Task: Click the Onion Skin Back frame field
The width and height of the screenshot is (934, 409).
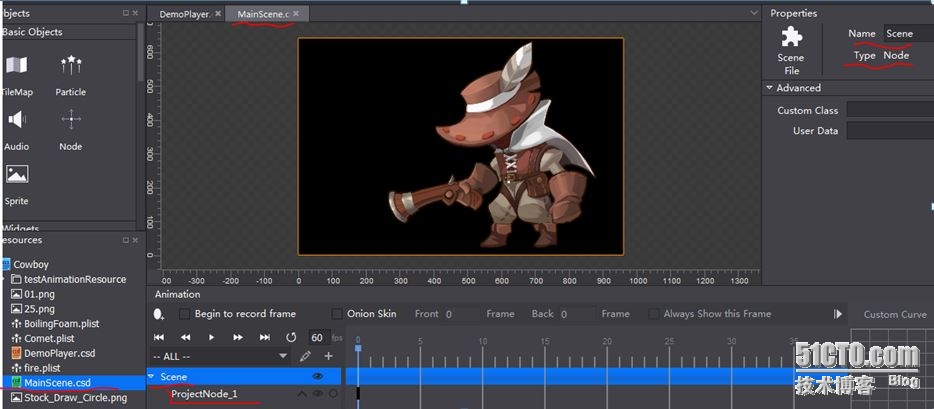Action: click(577, 314)
